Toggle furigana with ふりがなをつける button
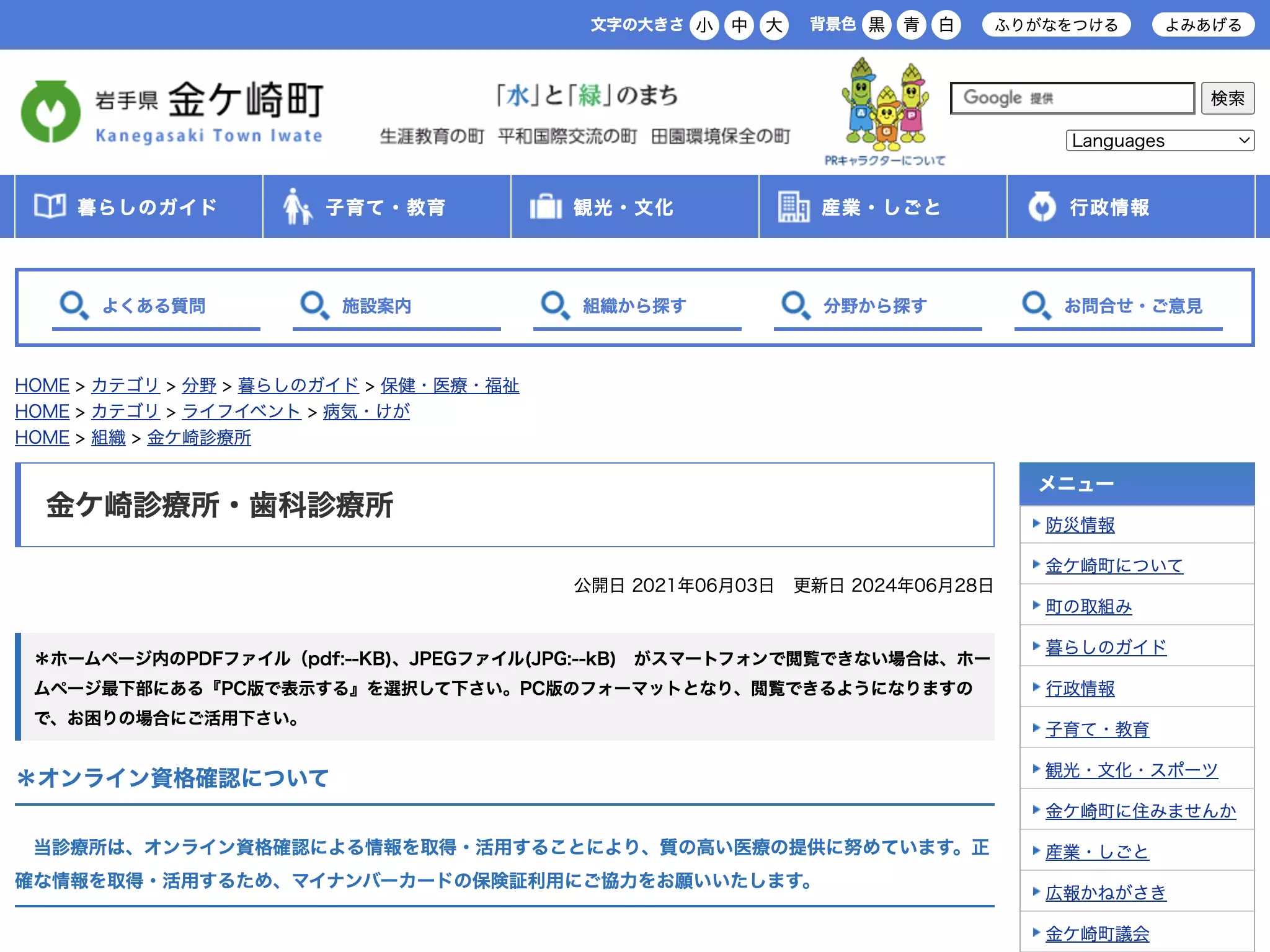 point(1057,25)
